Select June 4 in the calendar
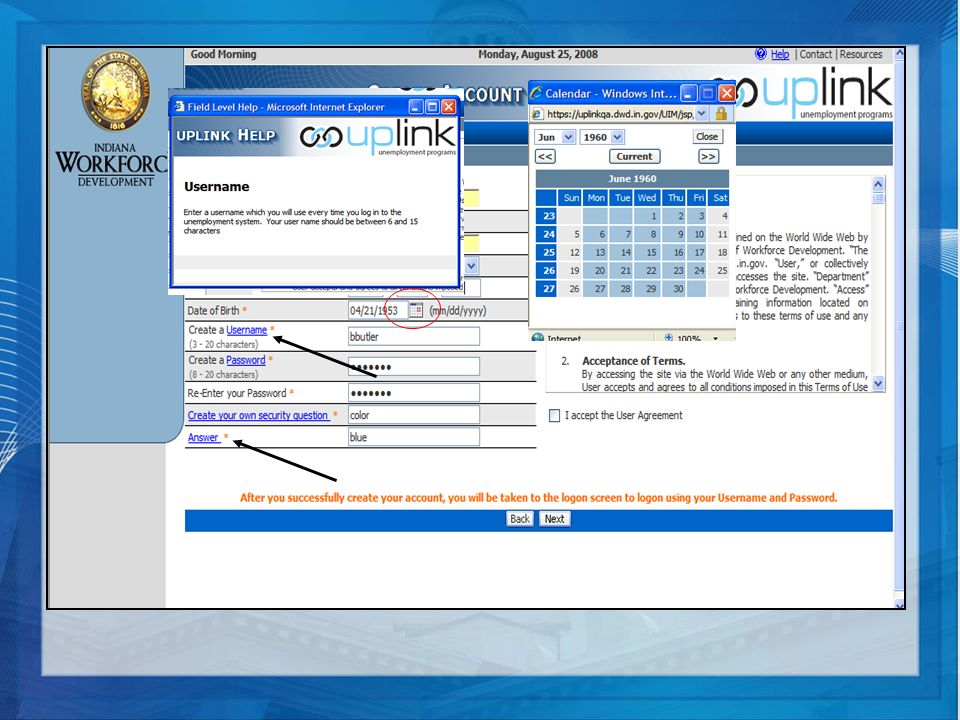This screenshot has width=960, height=720. (x=719, y=216)
